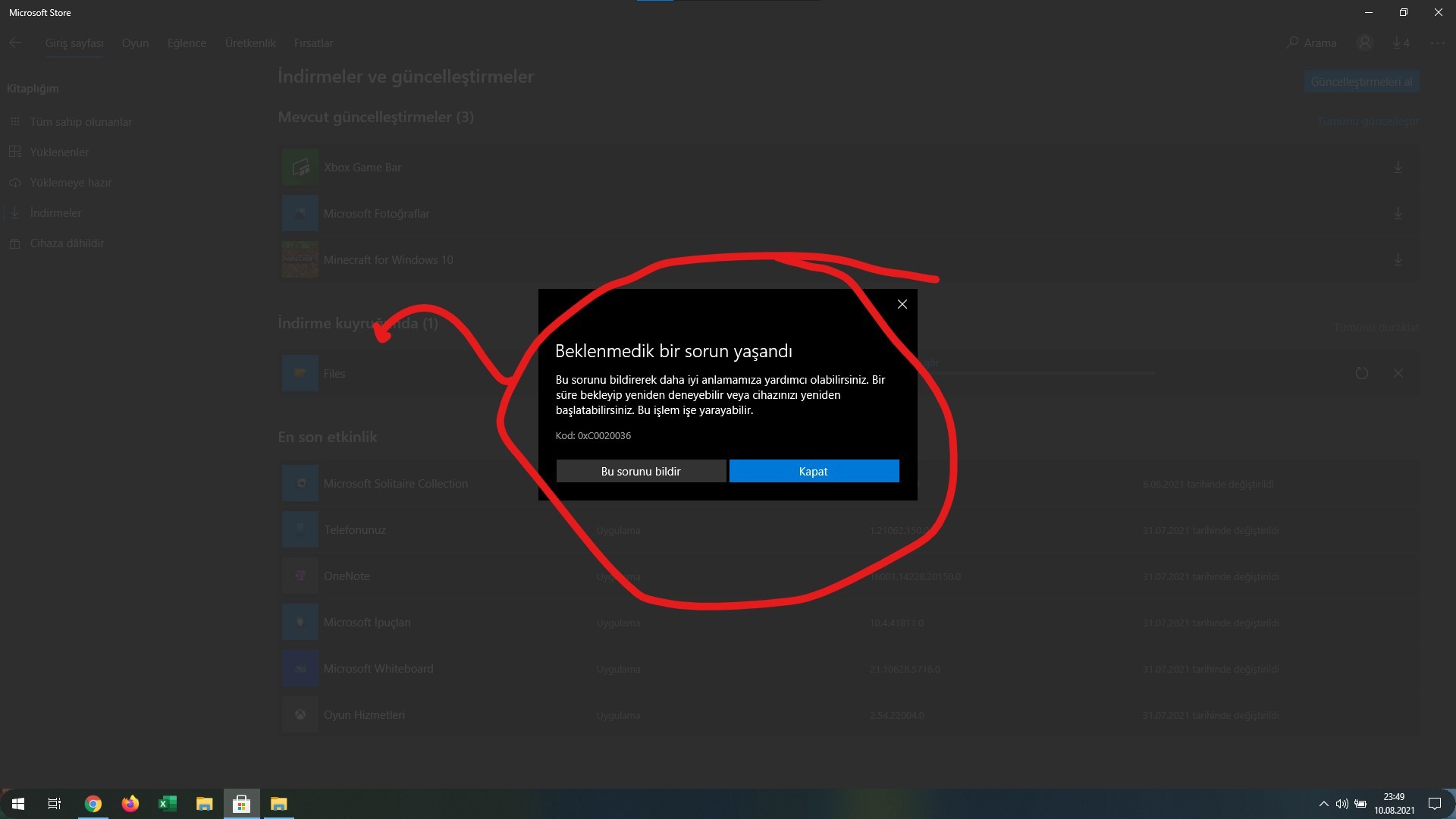Click Telefonunuz row name
The height and width of the screenshot is (819, 1456).
(355, 530)
